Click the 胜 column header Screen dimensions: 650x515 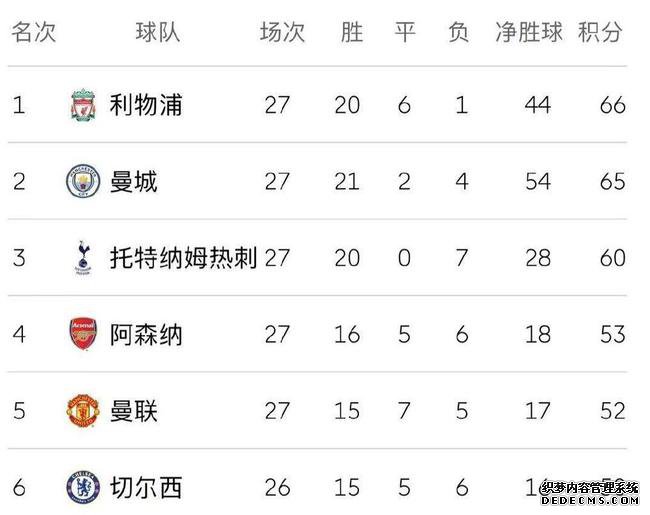point(352,32)
